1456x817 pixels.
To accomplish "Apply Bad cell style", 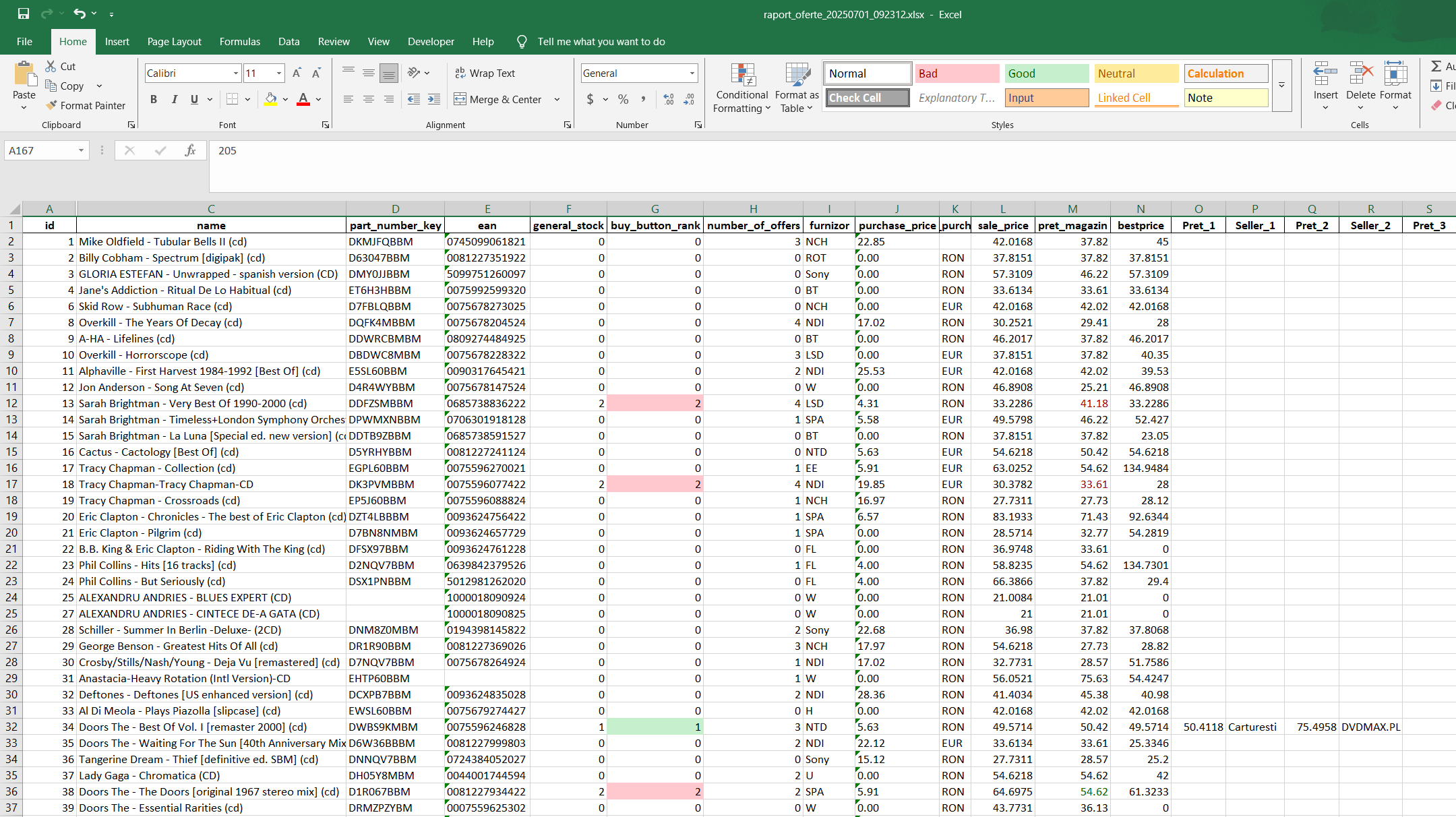I will pyautogui.click(x=957, y=73).
